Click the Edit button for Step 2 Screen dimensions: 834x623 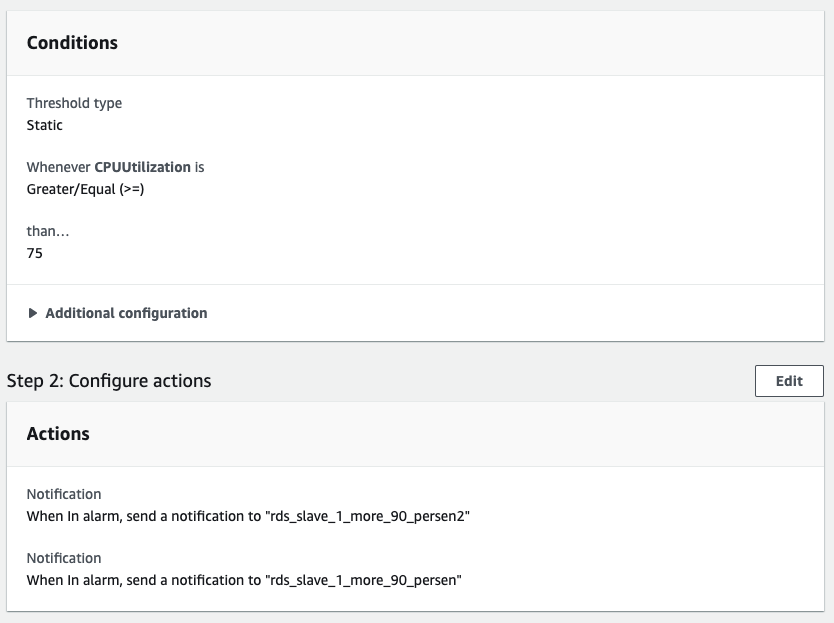coord(789,381)
